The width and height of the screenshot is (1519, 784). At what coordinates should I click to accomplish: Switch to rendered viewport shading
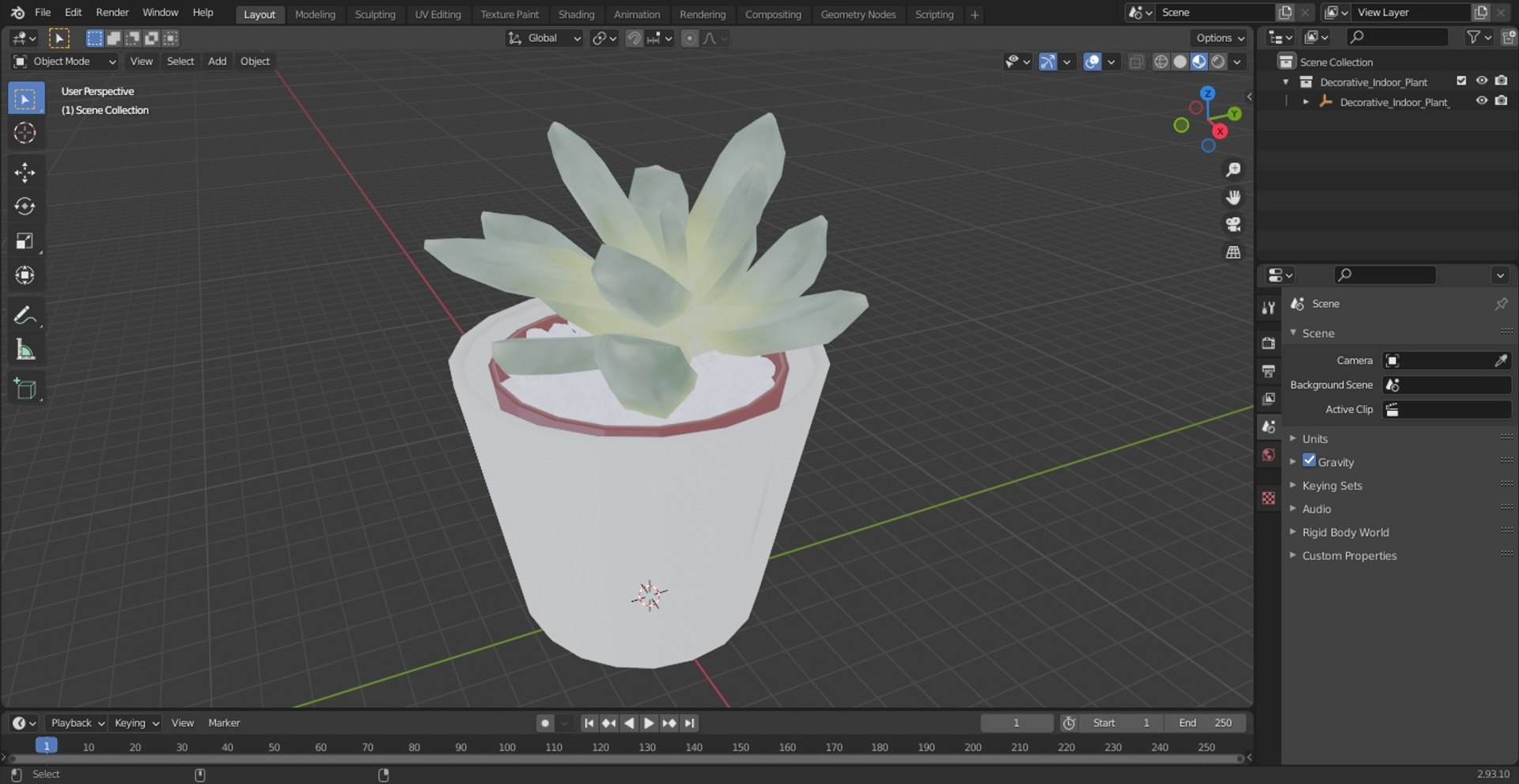[1218, 62]
